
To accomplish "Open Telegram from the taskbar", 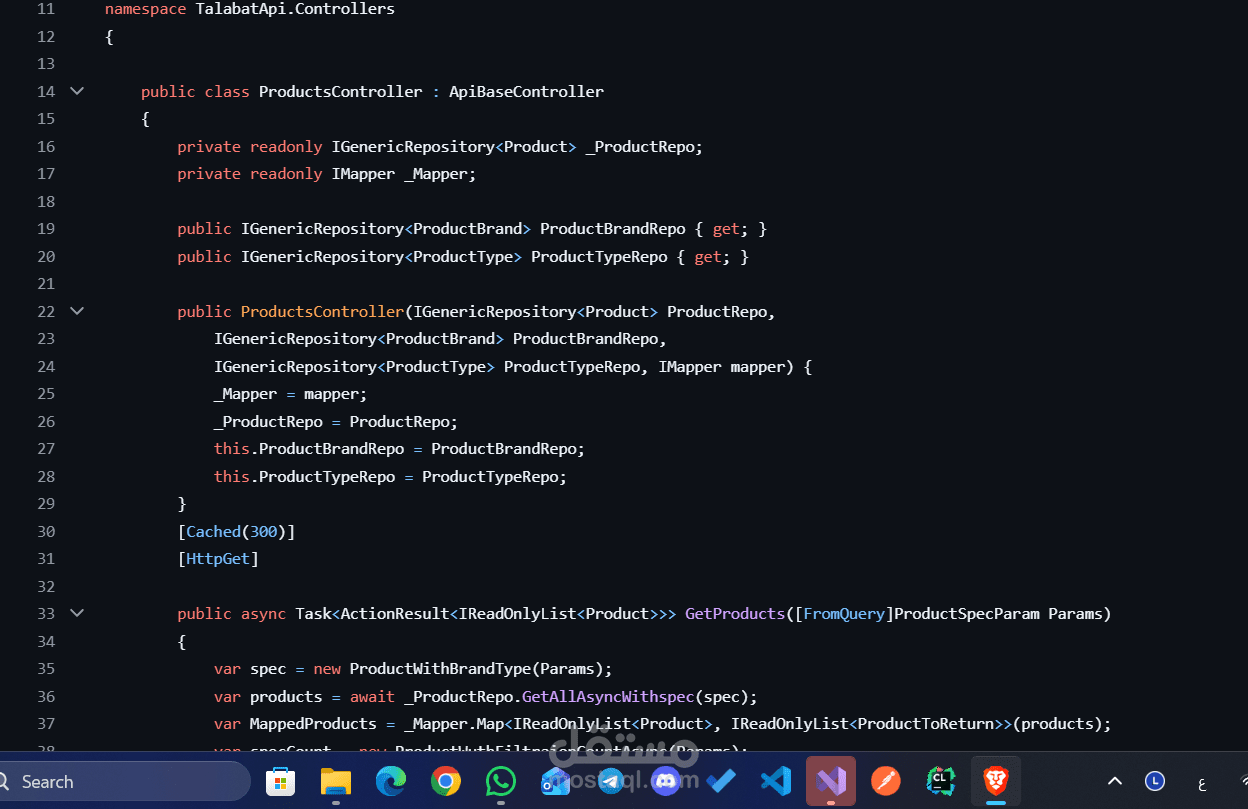I will [611, 781].
